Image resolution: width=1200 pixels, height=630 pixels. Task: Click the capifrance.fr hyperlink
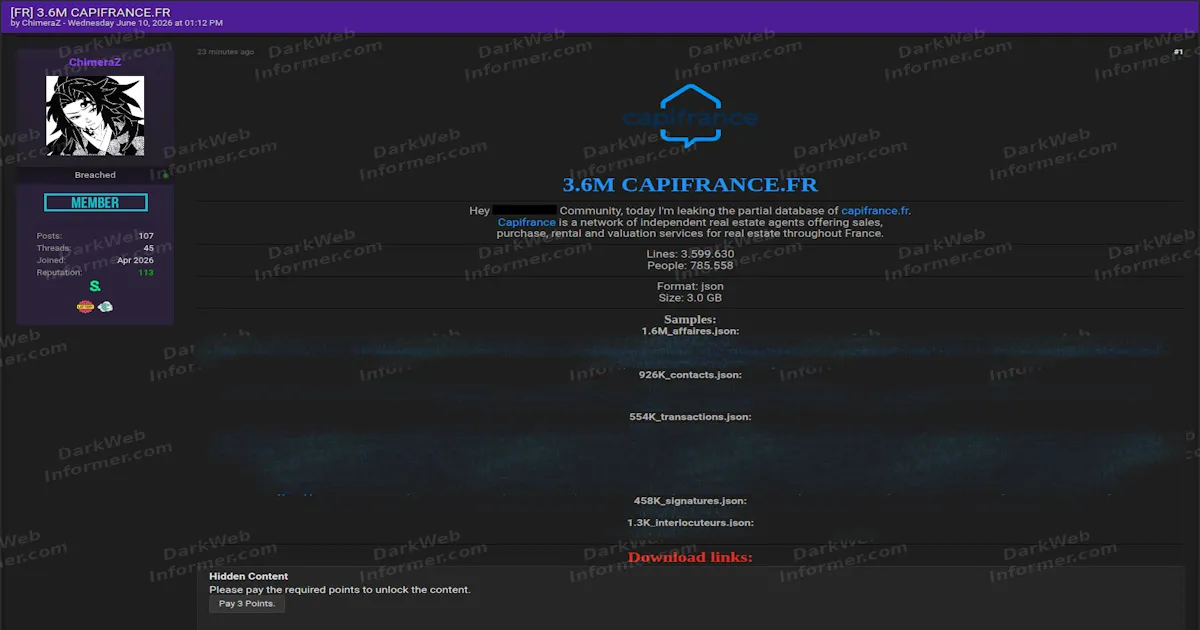pos(875,211)
